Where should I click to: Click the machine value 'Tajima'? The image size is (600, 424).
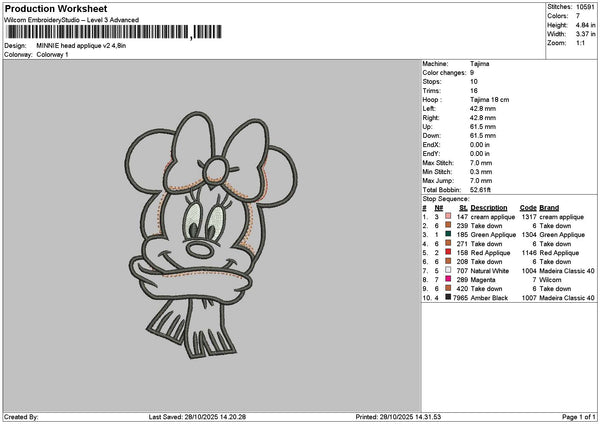click(479, 64)
